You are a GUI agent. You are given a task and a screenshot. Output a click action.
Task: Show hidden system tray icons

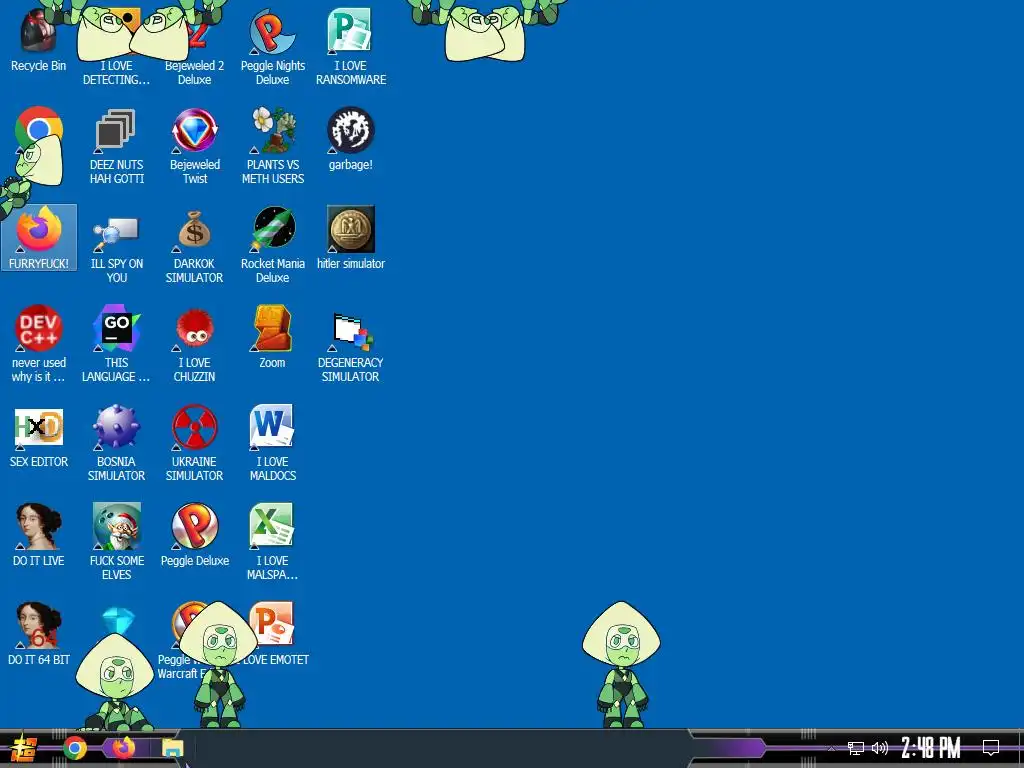831,748
